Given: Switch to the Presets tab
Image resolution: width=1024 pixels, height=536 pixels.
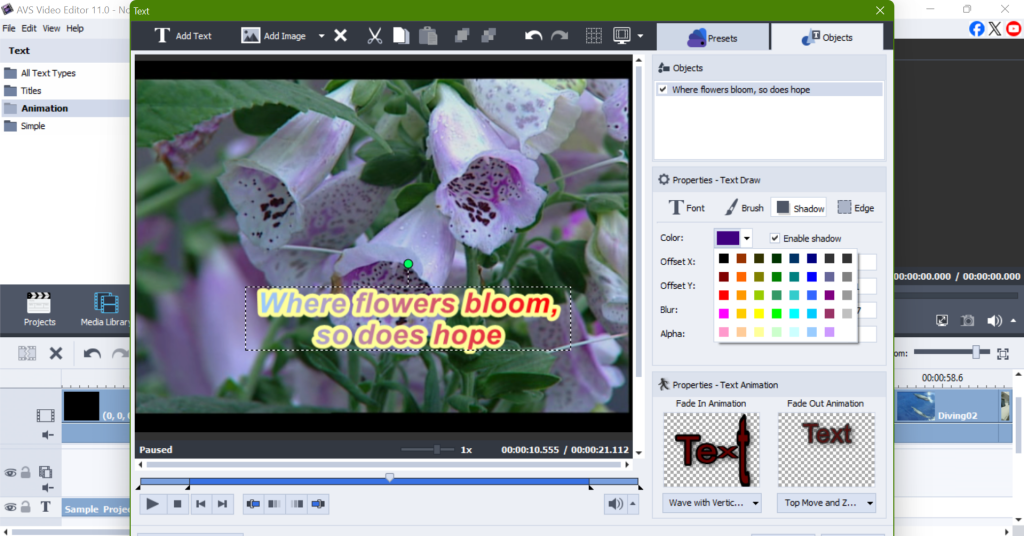Looking at the screenshot, I should (712, 38).
